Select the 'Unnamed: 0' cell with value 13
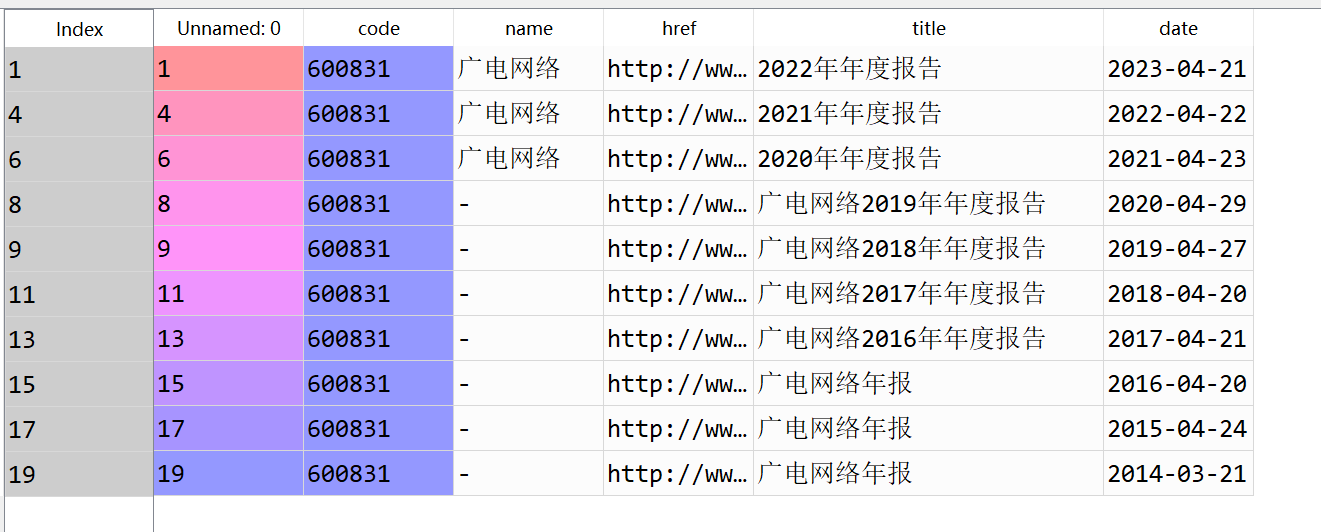The image size is (1321, 532). point(229,339)
